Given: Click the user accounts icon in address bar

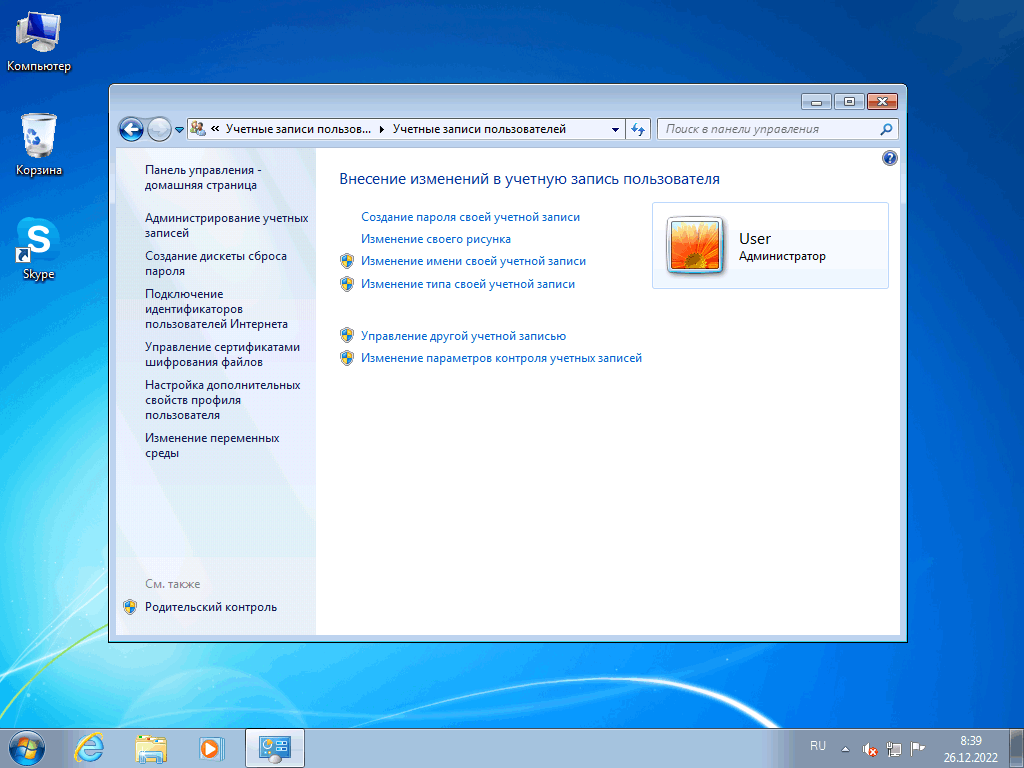Looking at the screenshot, I should 198,129.
